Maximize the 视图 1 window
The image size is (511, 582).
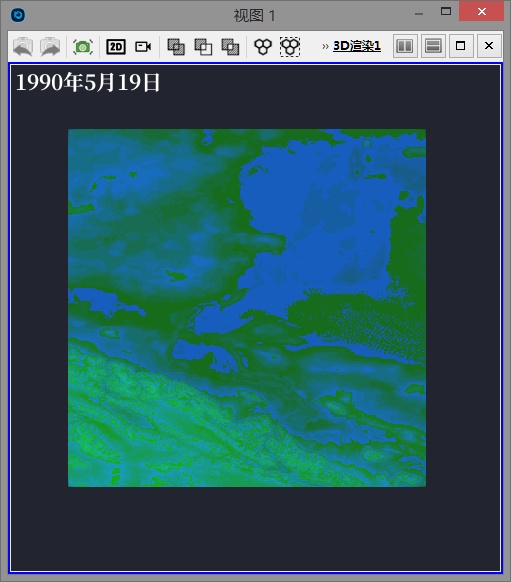(446, 12)
